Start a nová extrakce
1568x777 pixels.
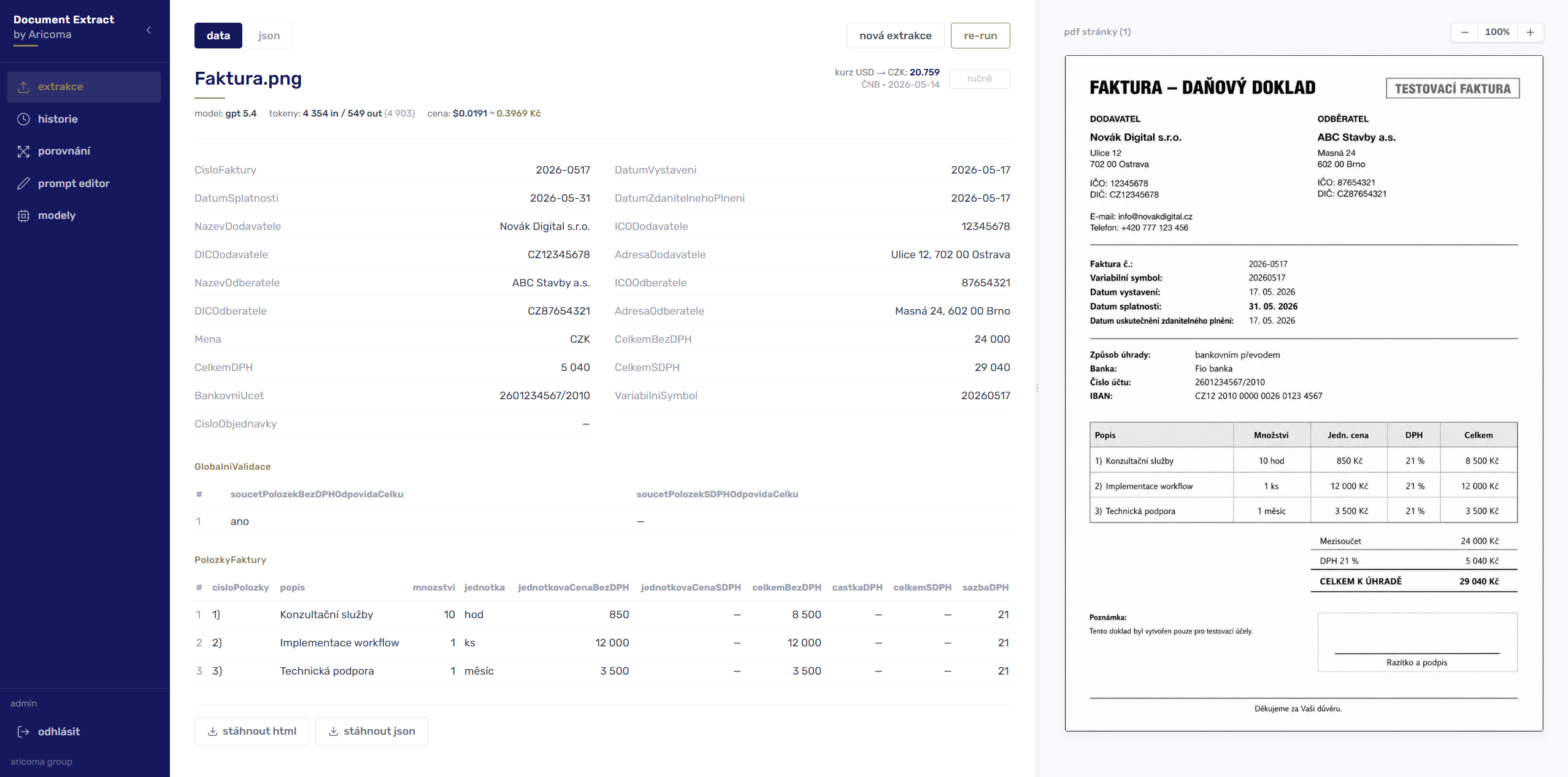[896, 36]
